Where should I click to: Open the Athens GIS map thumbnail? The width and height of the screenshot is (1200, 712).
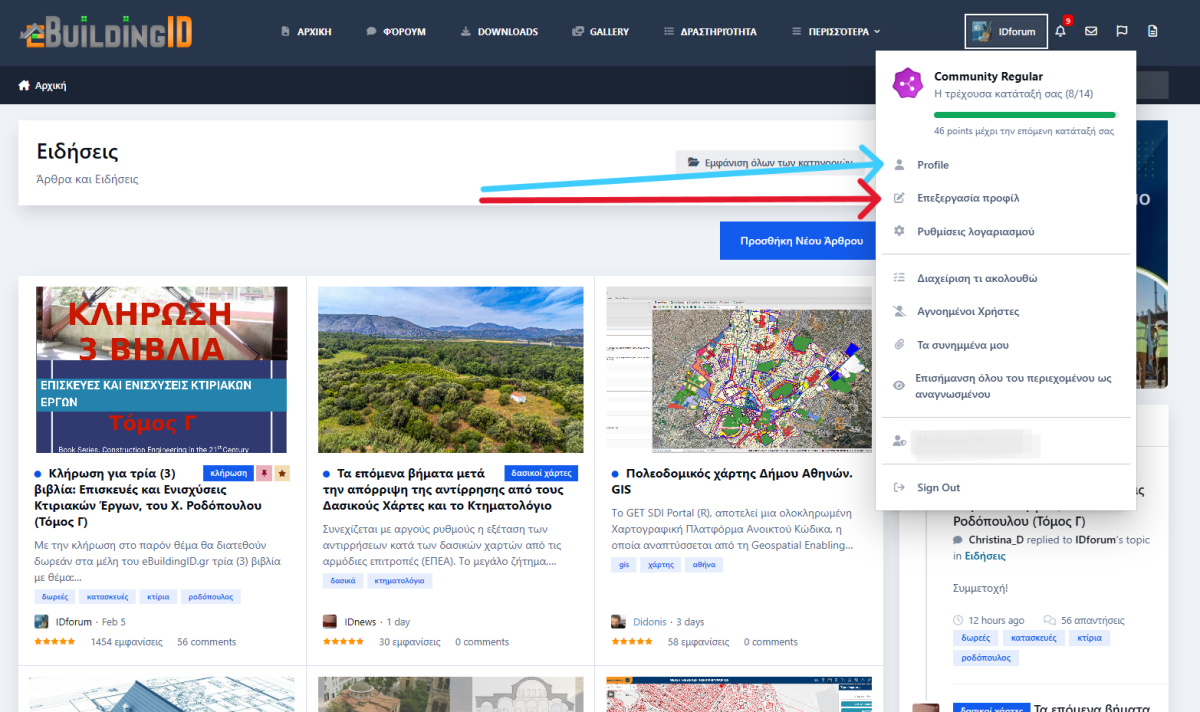[x=738, y=370]
